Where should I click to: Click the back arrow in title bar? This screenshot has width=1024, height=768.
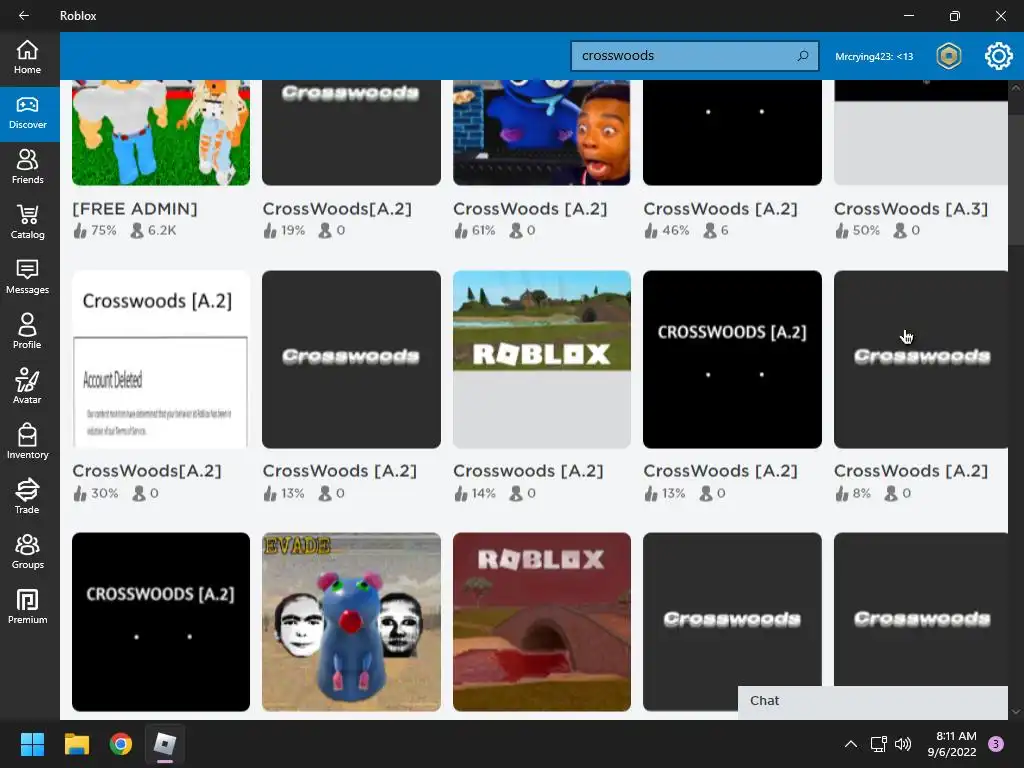[24, 16]
